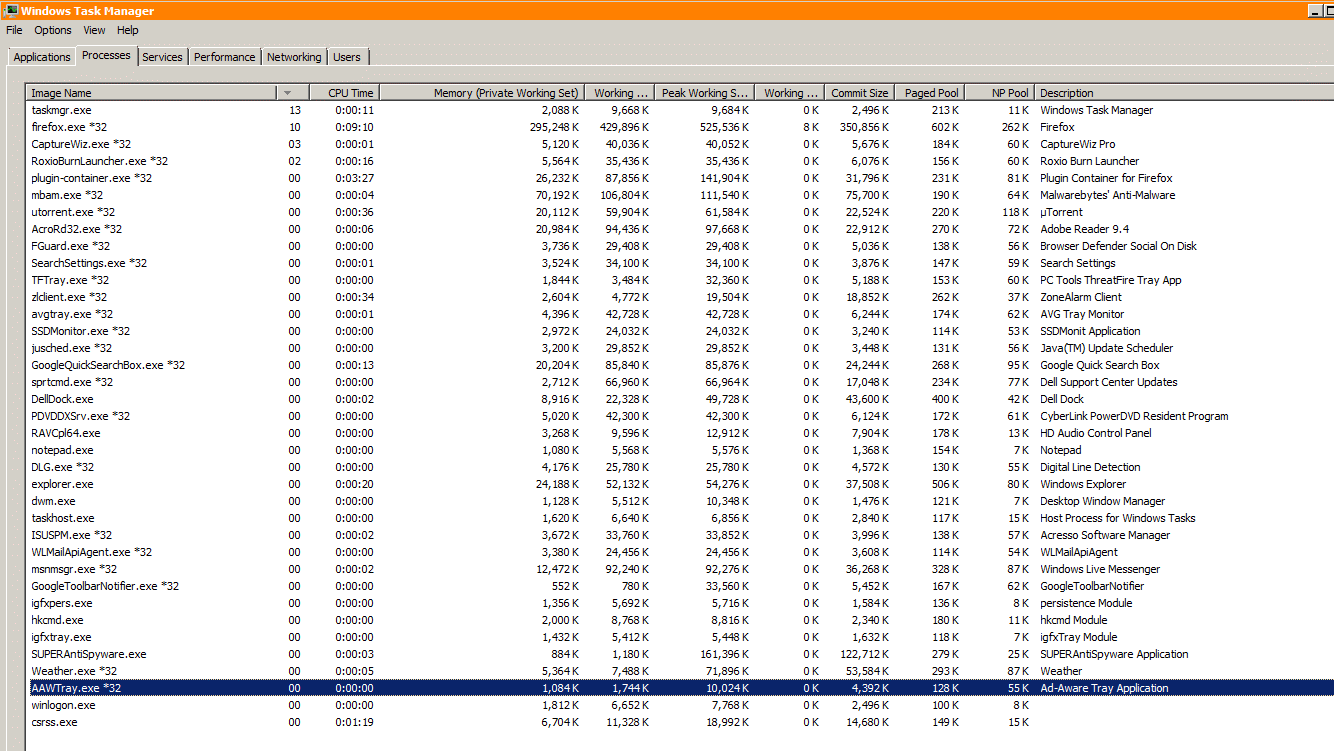The height and width of the screenshot is (751, 1334).
Task: Select the igfxpers.exe process
Action: tap(680, 603)
